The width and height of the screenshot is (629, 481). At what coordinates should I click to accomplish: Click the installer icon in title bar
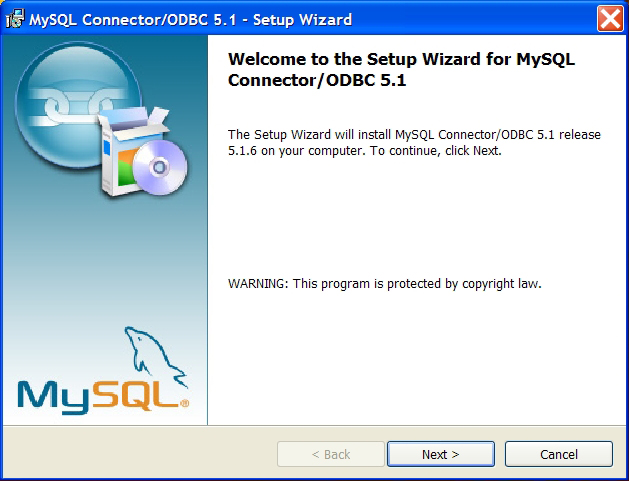(x=15, y=19)
